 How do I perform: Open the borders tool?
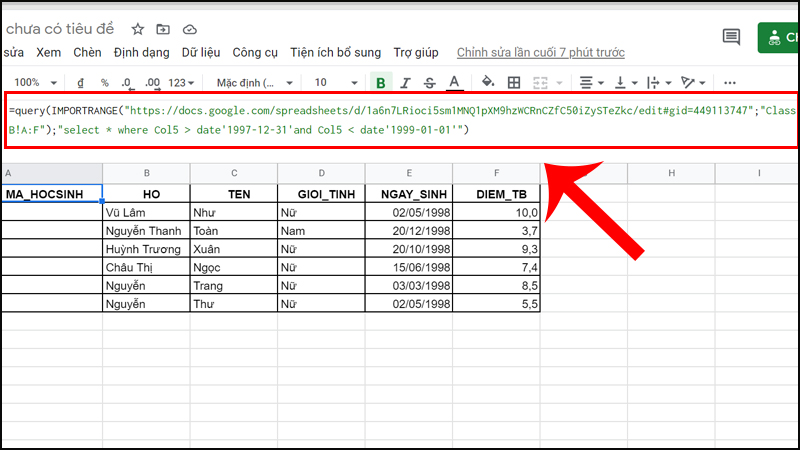(514, 82)
